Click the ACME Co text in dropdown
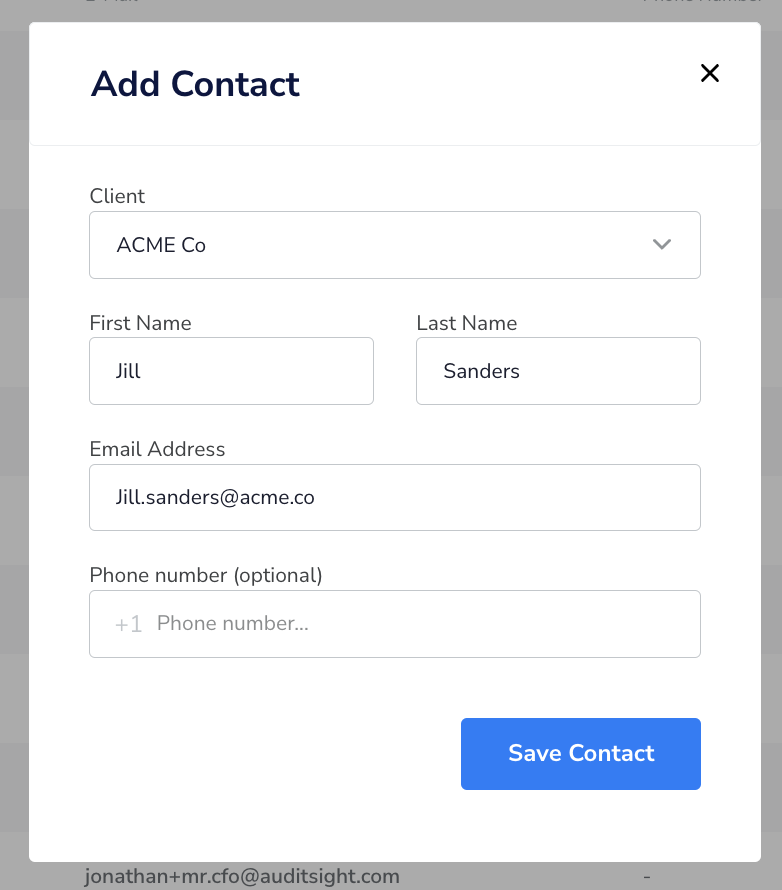Screen dimensions: 782x890 (161, 245)
